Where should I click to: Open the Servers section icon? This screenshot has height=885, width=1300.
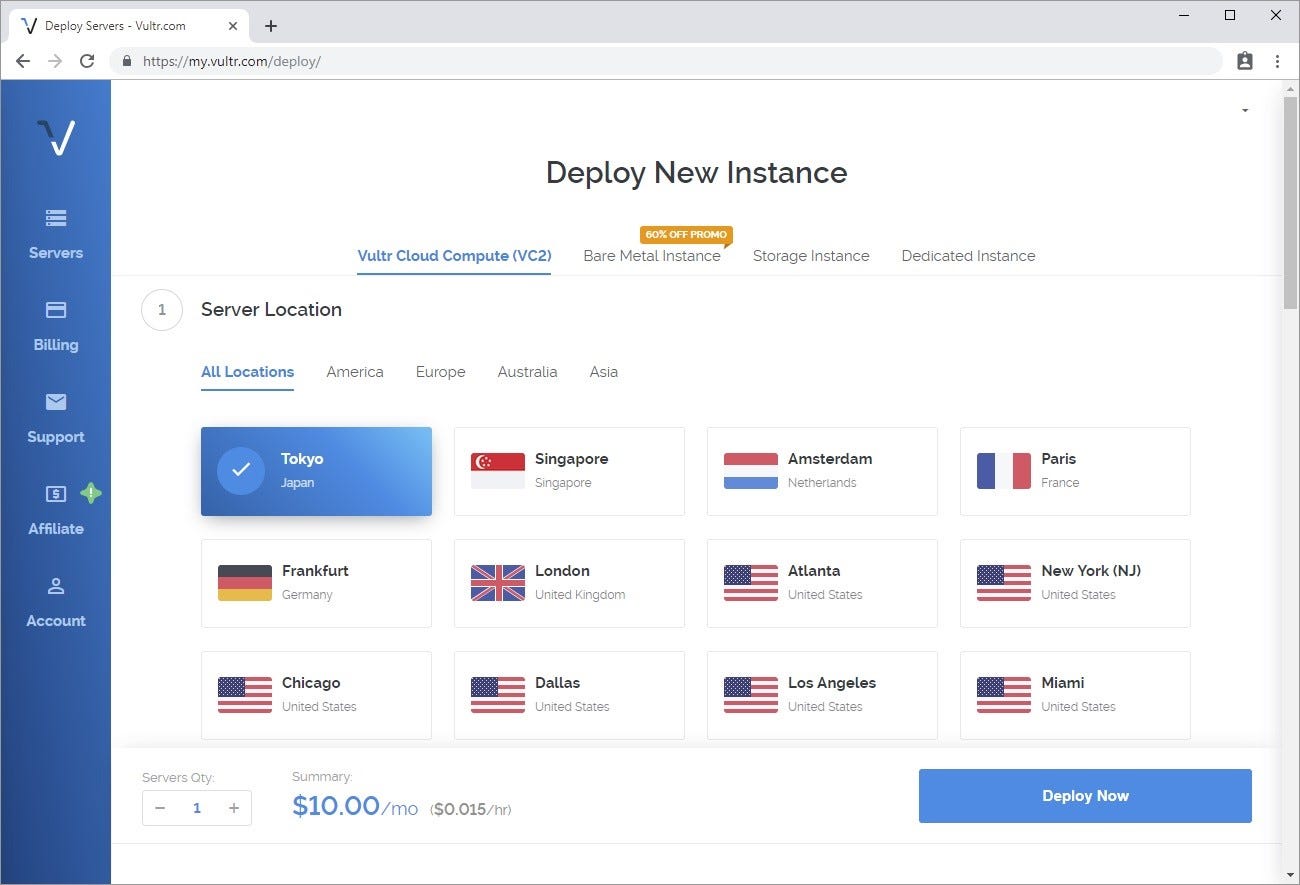56,217
